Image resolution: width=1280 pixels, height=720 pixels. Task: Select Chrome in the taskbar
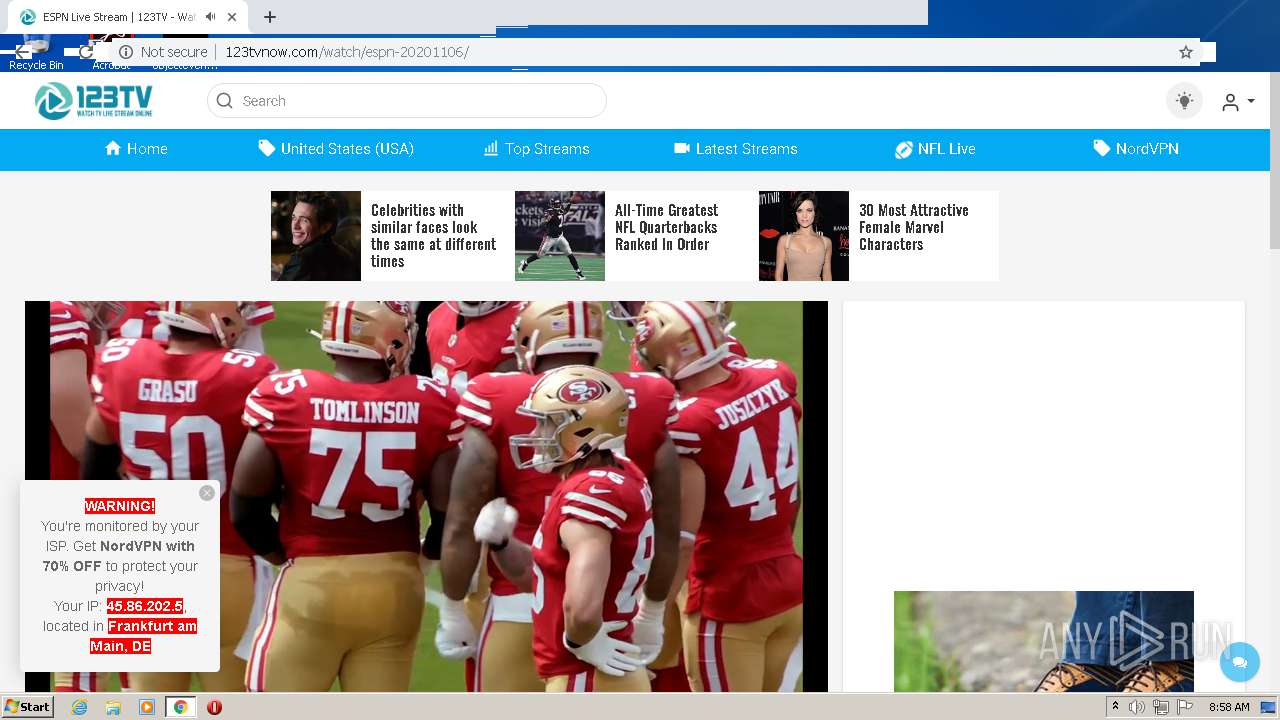(x=180, y=707)
